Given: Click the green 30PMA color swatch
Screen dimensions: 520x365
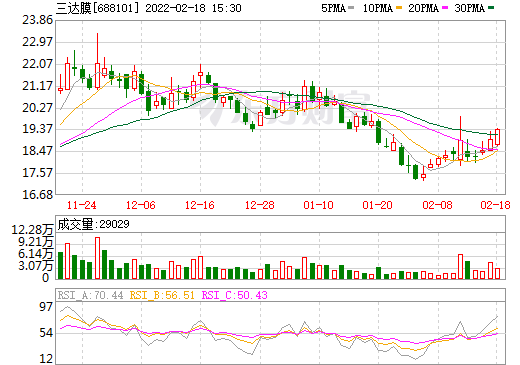Looking at the screenshot, I should (x=491, y=7).
